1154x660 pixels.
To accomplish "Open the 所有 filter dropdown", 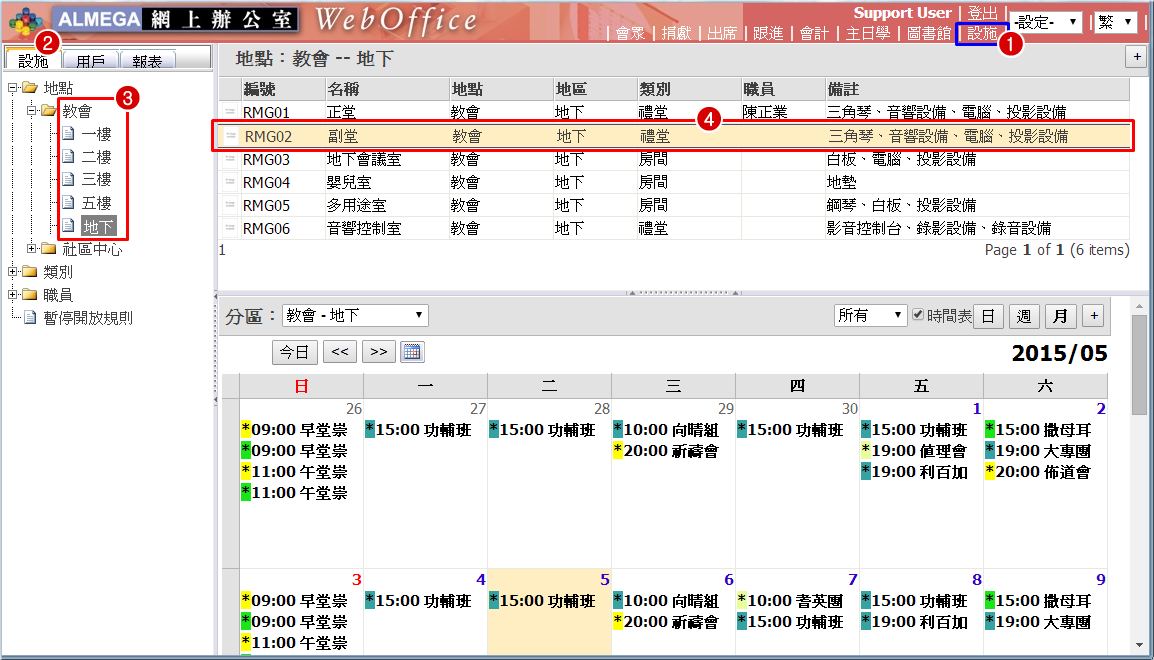I will tap(870, 316).
